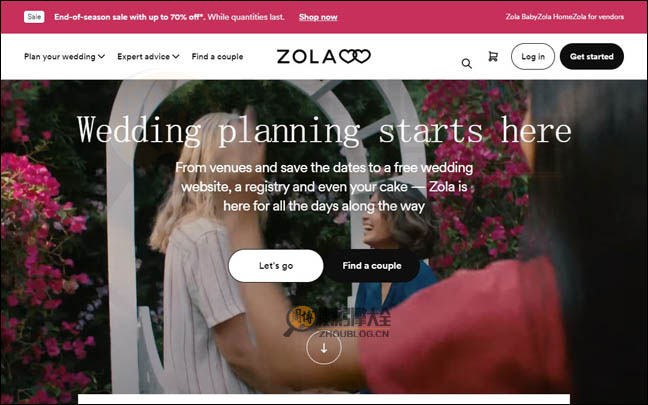Select Find a couple in navigation bar
The image size is (648, 405).
coord(217,57)
